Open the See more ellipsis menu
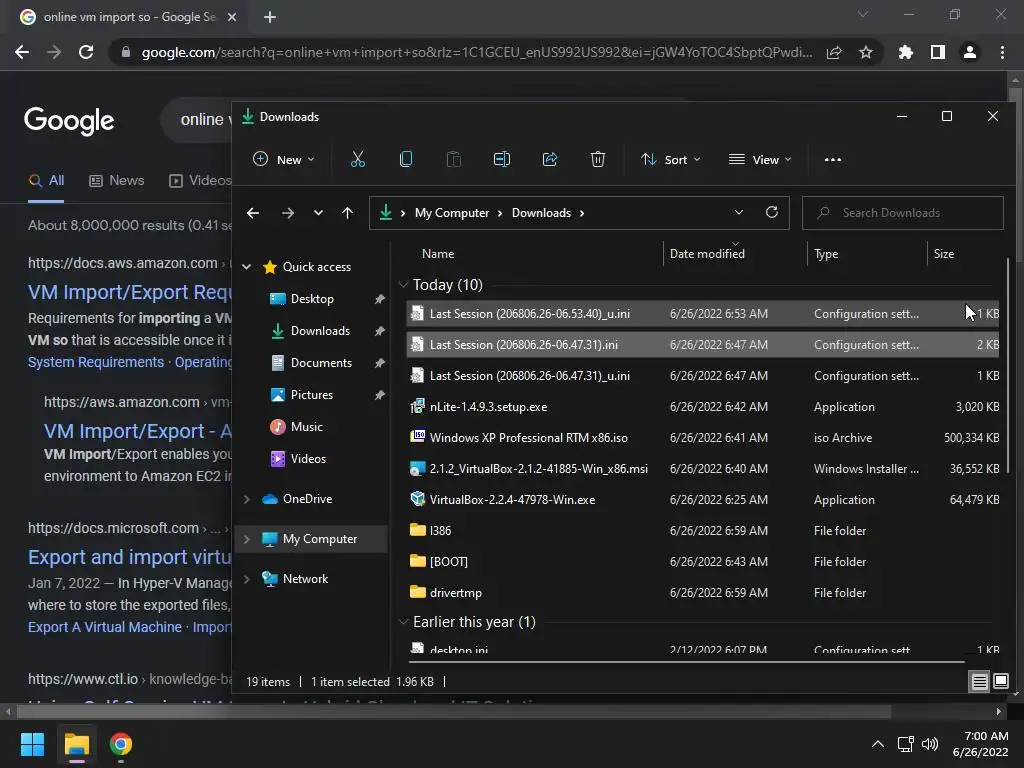The height and width of the screenshot is (768, 1024). tap(833, 159)
